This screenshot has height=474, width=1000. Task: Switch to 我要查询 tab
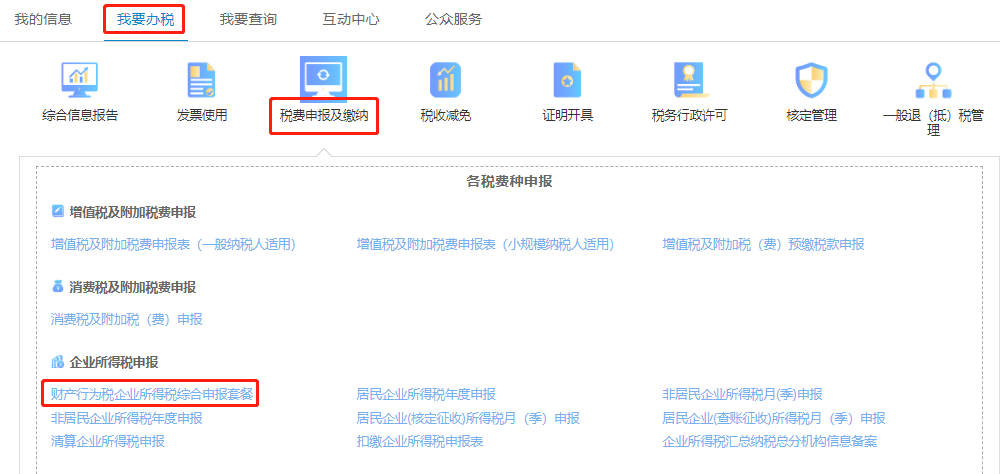click(248, 19)
